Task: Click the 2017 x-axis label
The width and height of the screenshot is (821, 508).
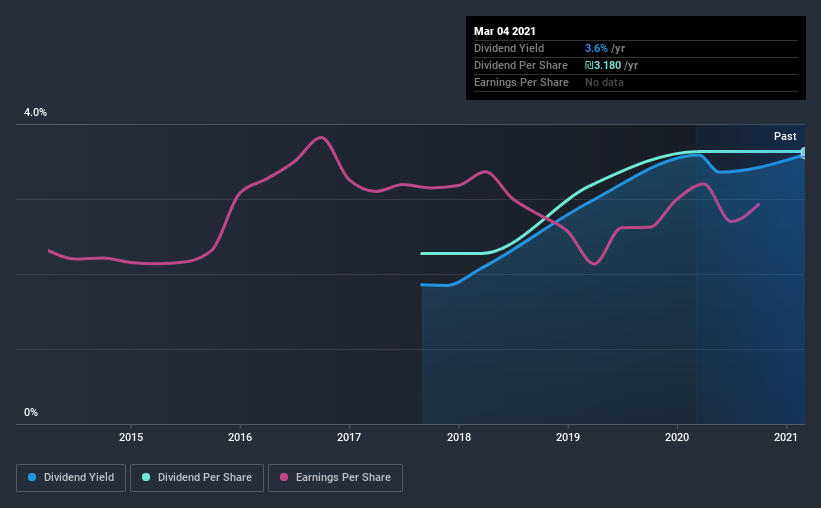Action: click(x=349, y=437)
